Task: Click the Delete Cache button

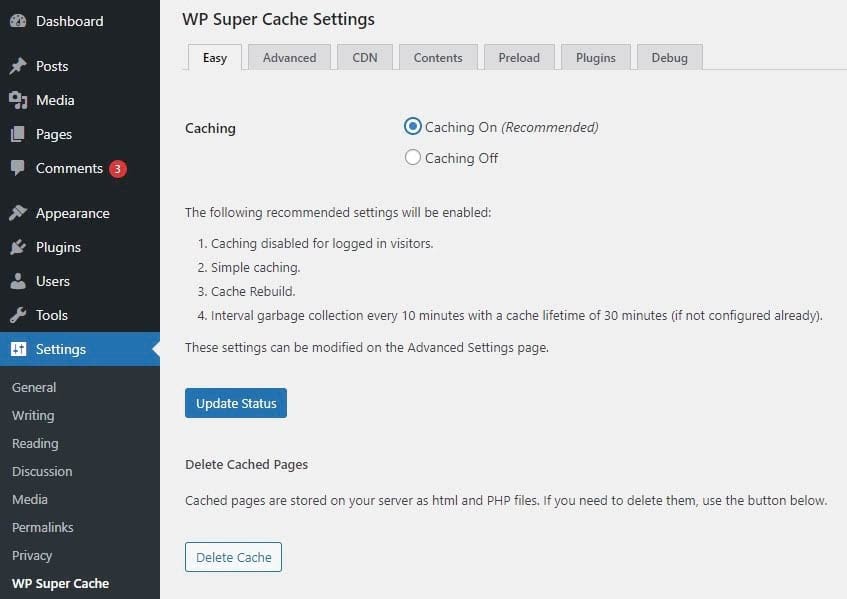Action: coord(233,557)
